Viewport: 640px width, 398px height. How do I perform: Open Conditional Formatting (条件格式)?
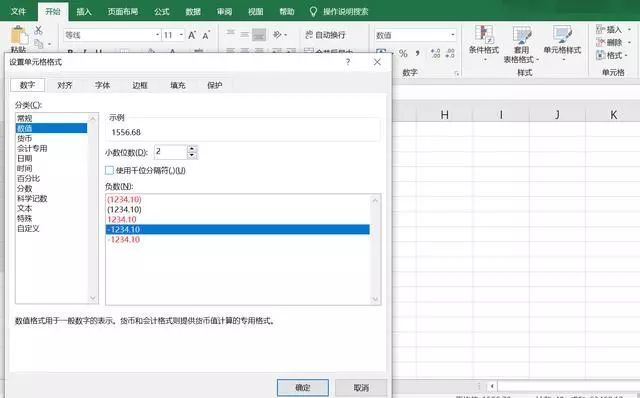(x=484, y=43)
